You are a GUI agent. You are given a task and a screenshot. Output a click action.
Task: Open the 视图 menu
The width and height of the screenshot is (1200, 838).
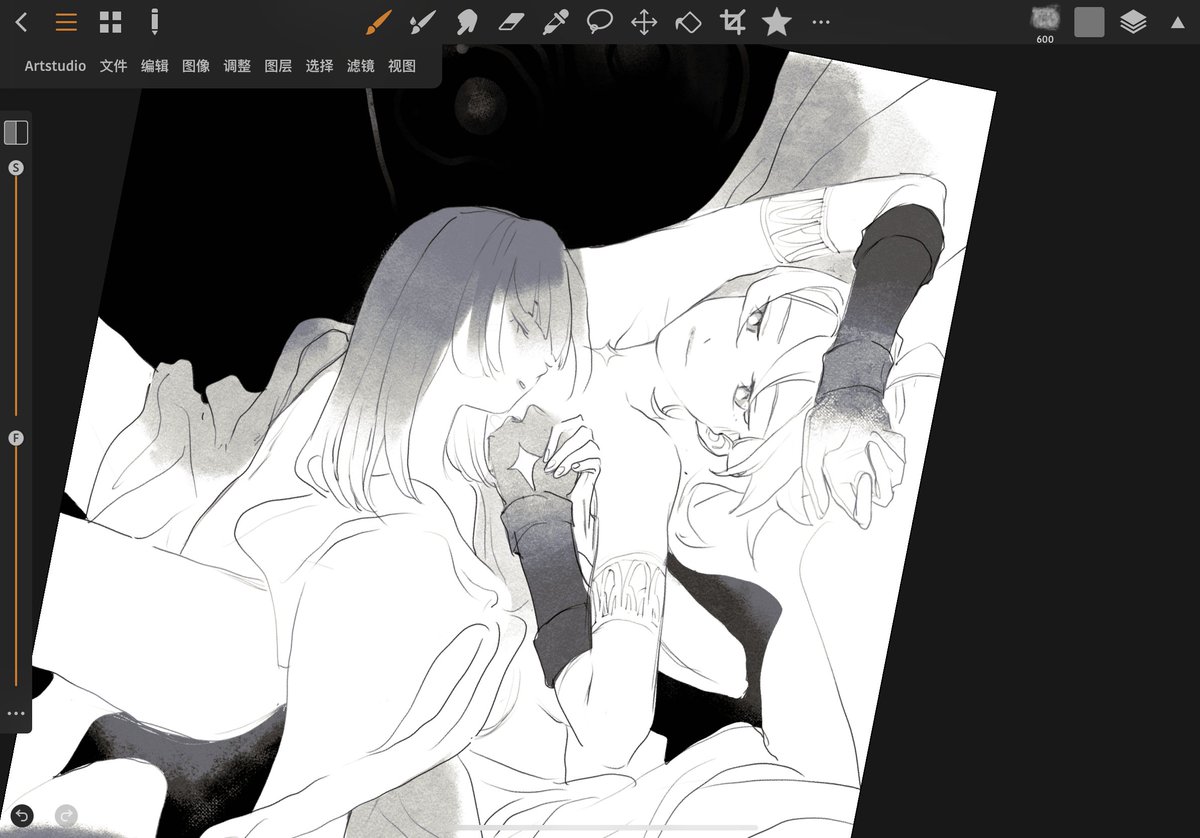point(401,66)
